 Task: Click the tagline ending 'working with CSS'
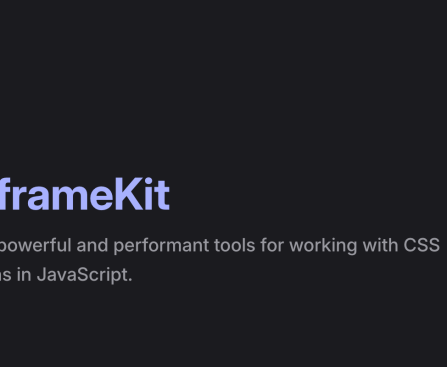[220, 246]
